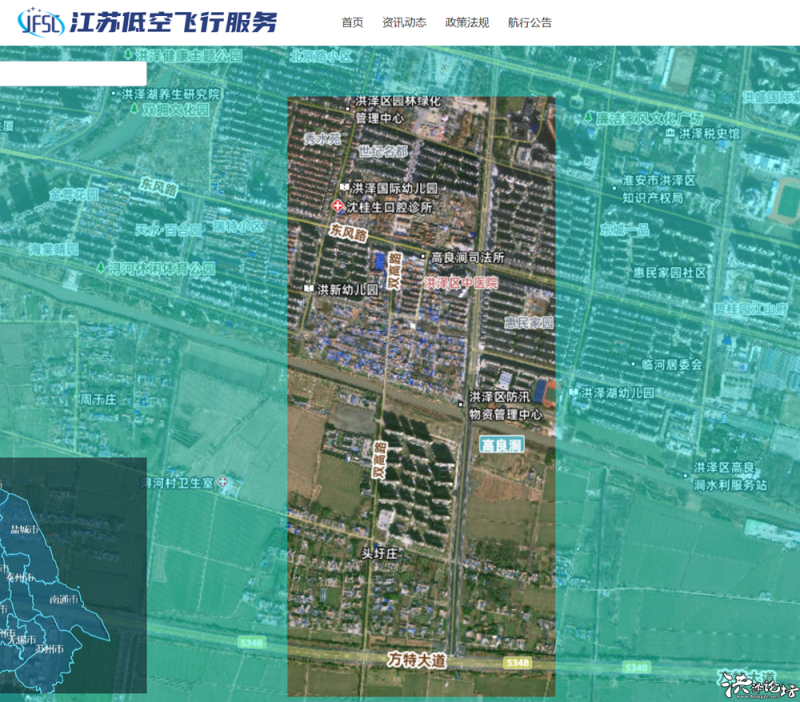Click the JFSC logo in the header
Screen dimensions: 800x702
(x=42, y=22)
